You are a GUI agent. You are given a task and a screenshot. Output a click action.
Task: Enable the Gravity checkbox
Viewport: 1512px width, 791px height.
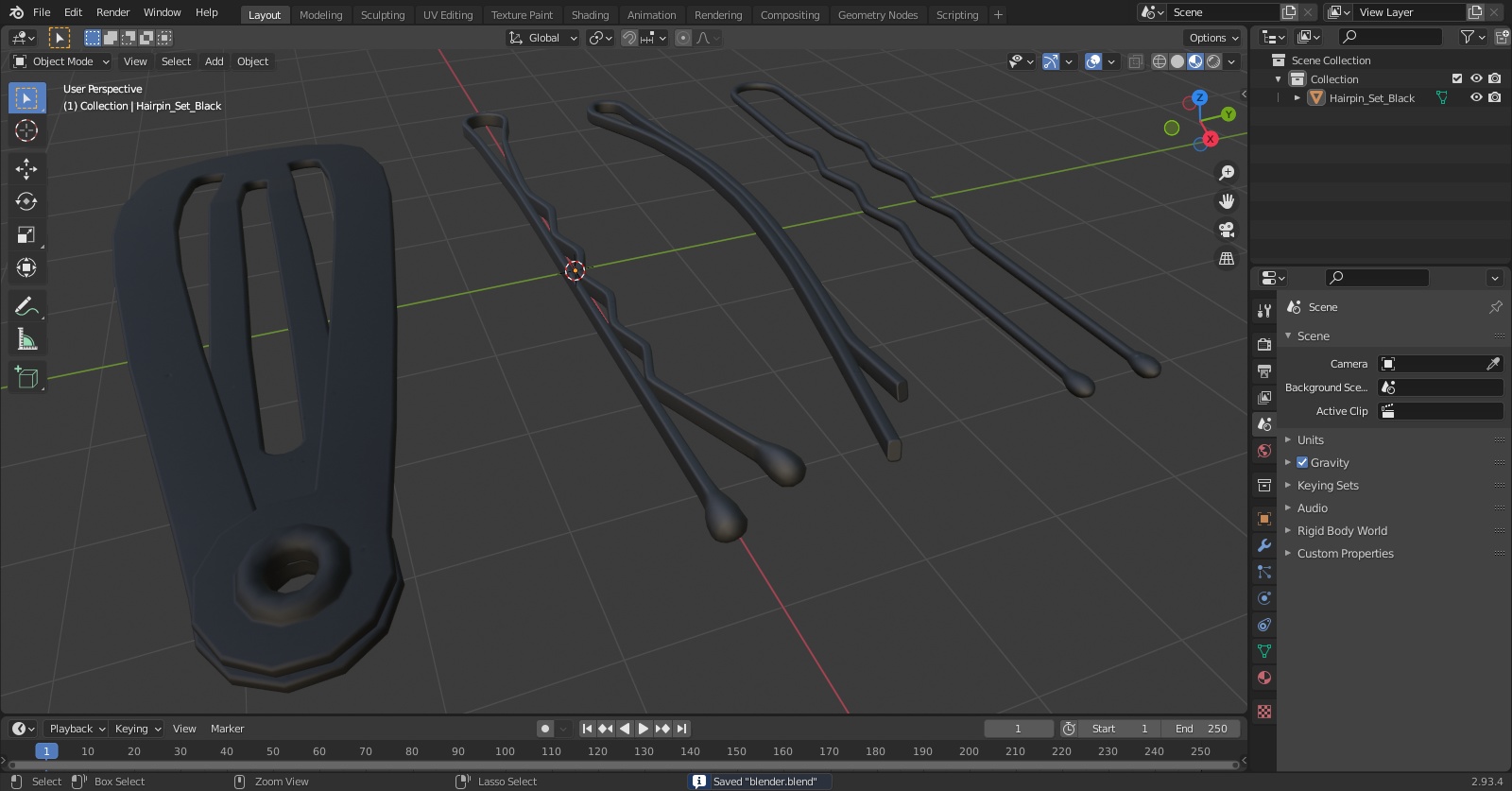1302,463
